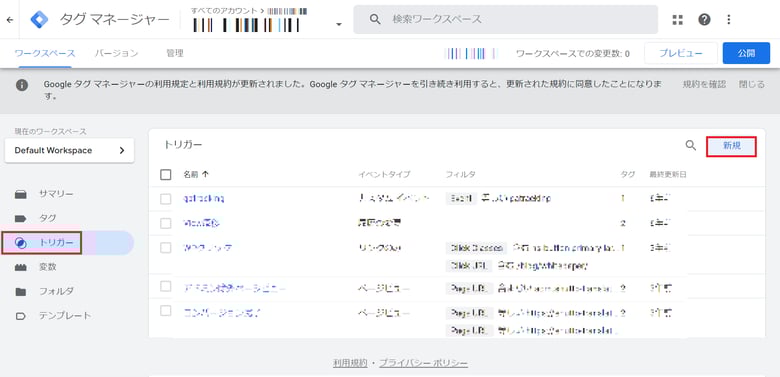Click the search icon in the トリガー panel
Viewport: 780px width, 377px height.
click(x=690, y=145)
